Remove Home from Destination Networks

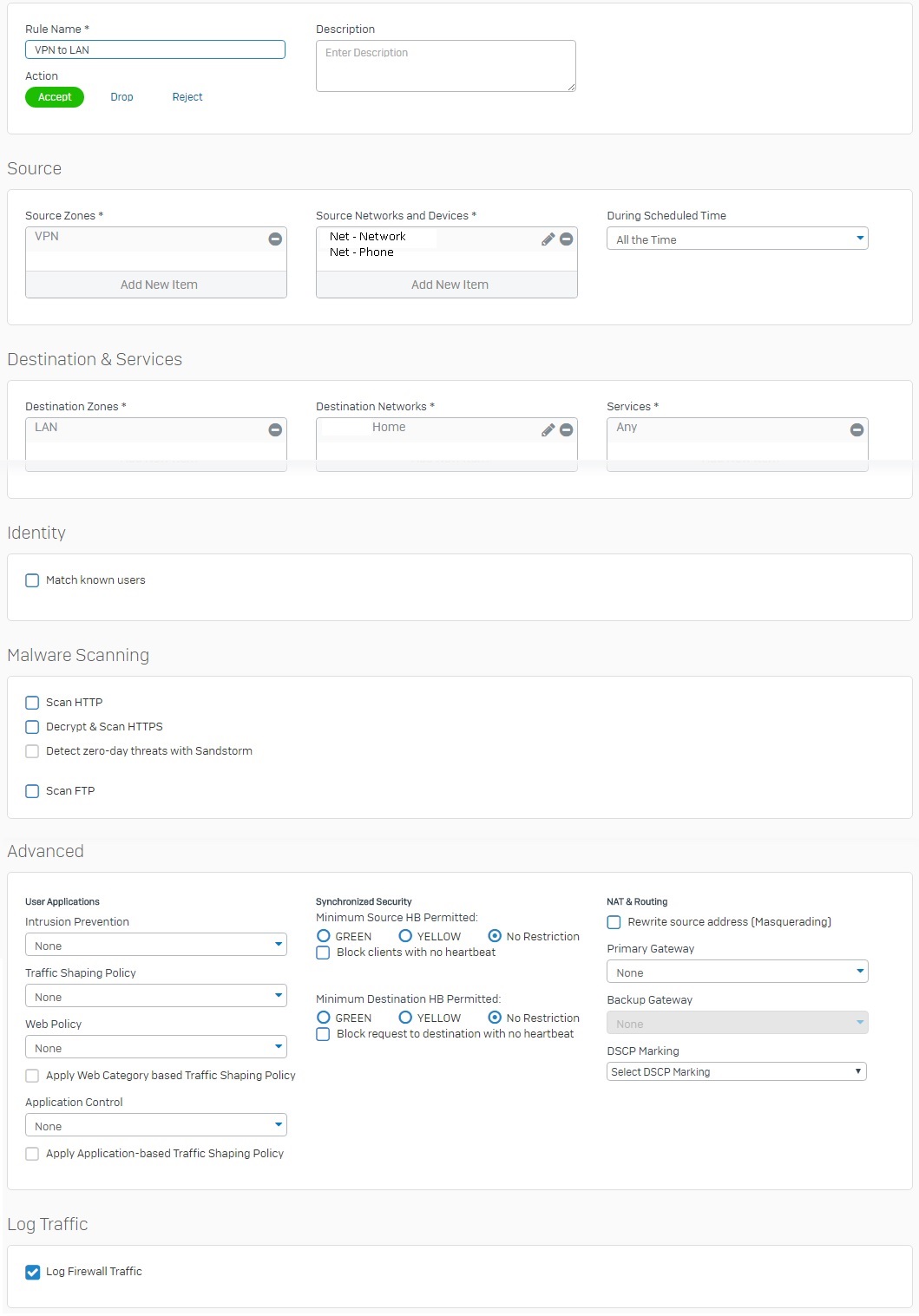click(566, 429)
